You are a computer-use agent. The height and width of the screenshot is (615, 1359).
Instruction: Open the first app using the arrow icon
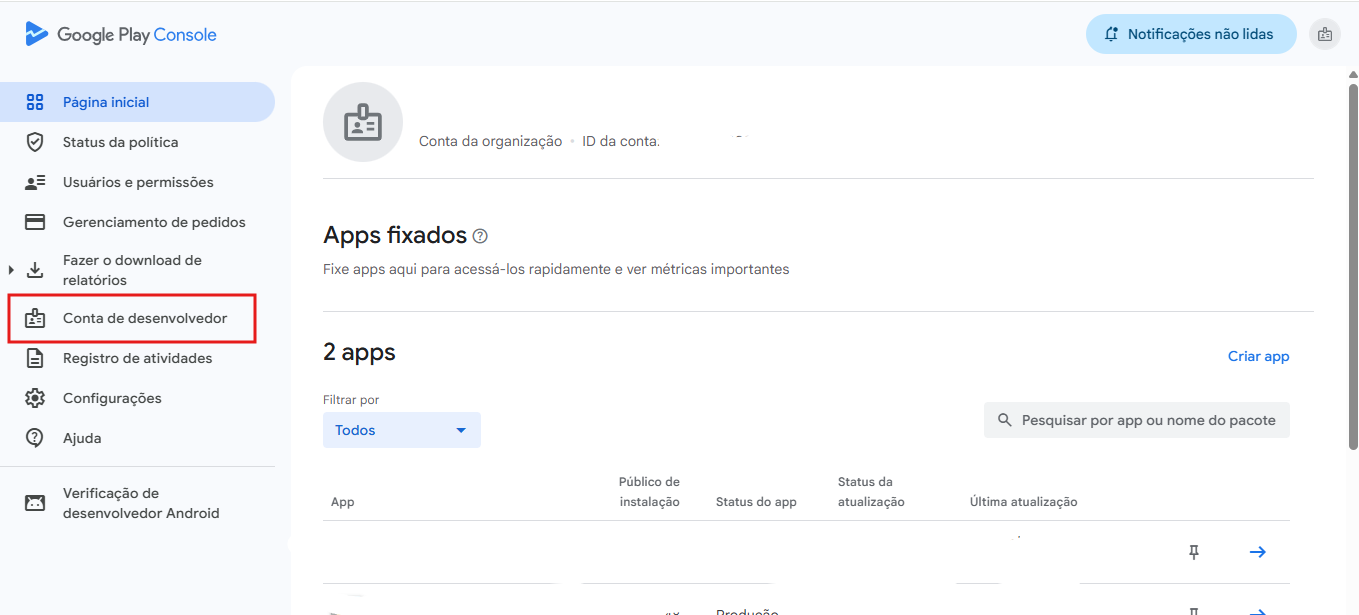(1257, 552)
